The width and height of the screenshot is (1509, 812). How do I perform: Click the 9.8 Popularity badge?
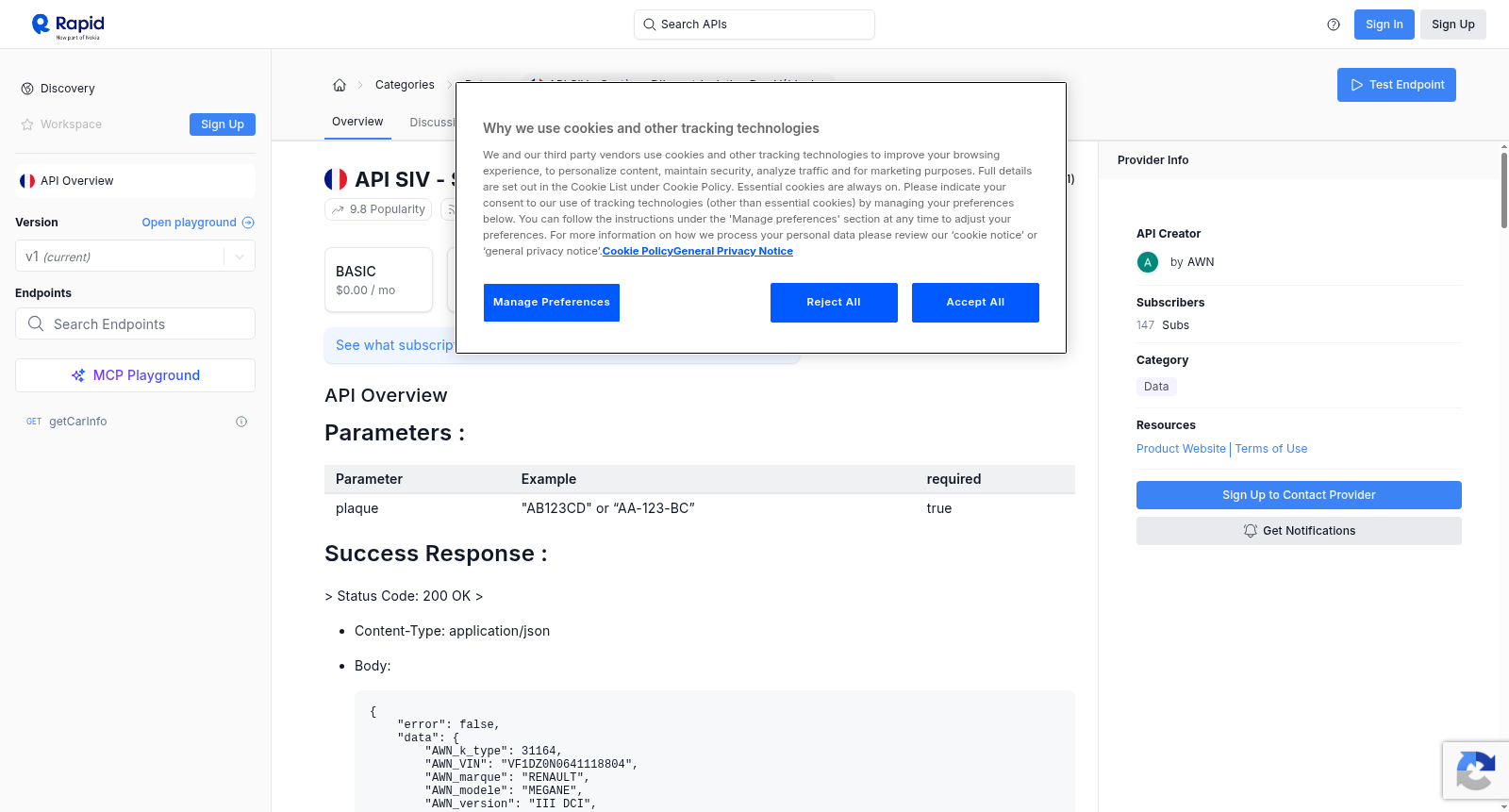[378, 209]
